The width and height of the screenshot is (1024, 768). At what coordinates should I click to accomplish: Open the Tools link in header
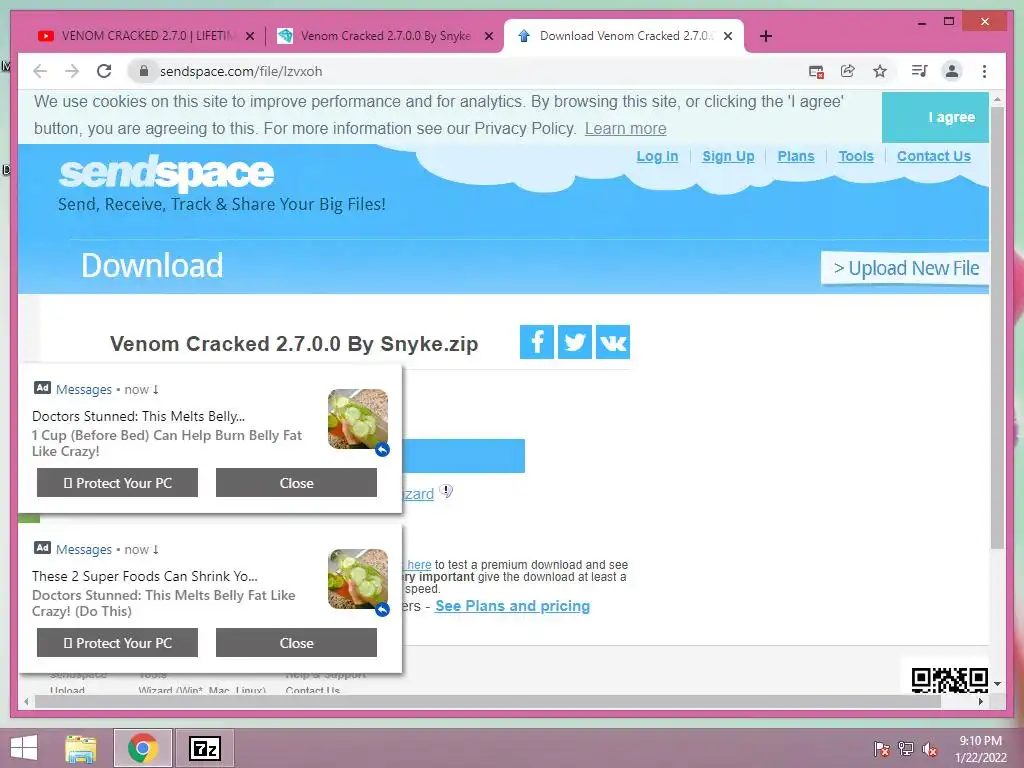(856, 156)
